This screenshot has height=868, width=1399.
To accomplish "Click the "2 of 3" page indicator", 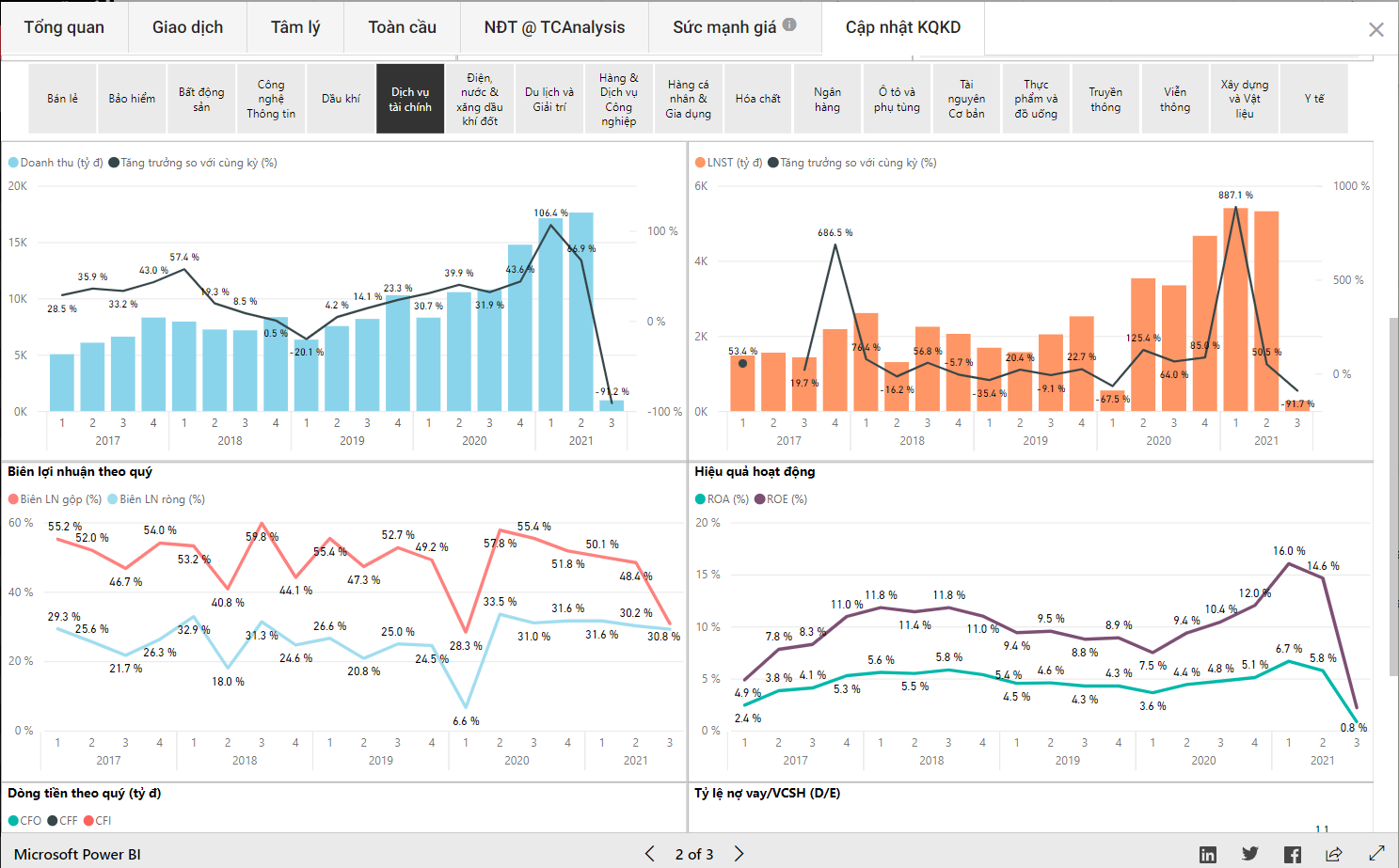I will pyautogui.click(x=694, y=854).
